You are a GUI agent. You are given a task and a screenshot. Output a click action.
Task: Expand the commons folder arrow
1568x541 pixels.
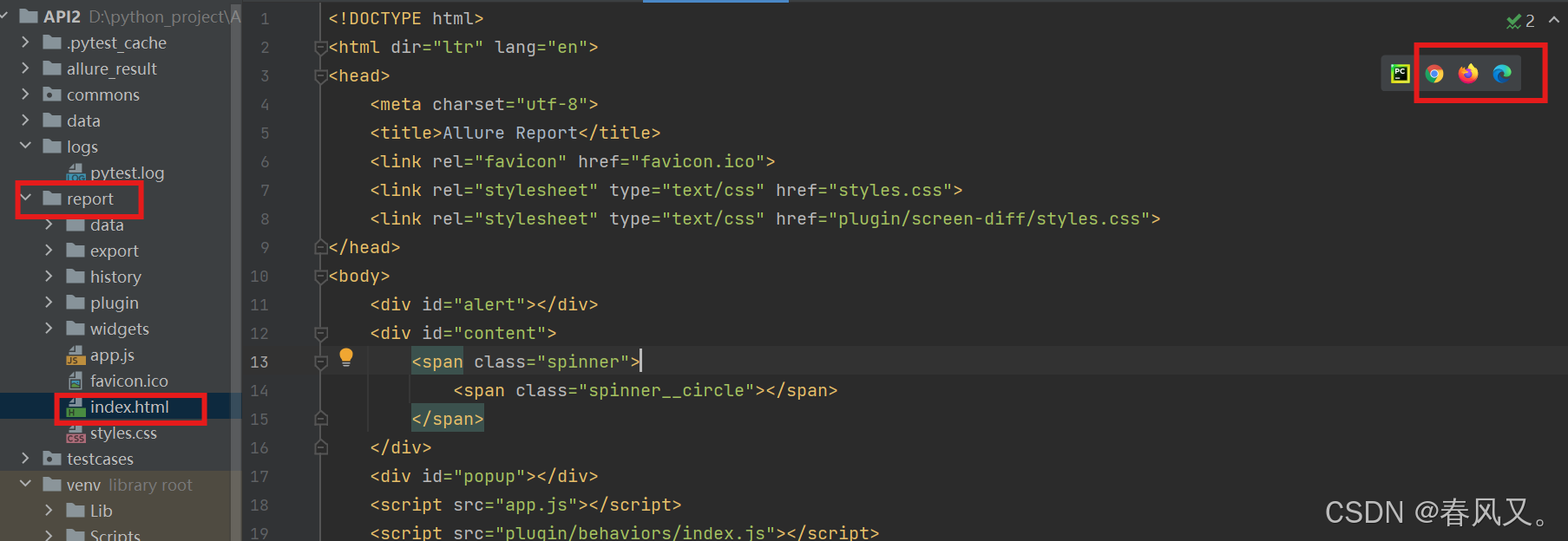25,94
